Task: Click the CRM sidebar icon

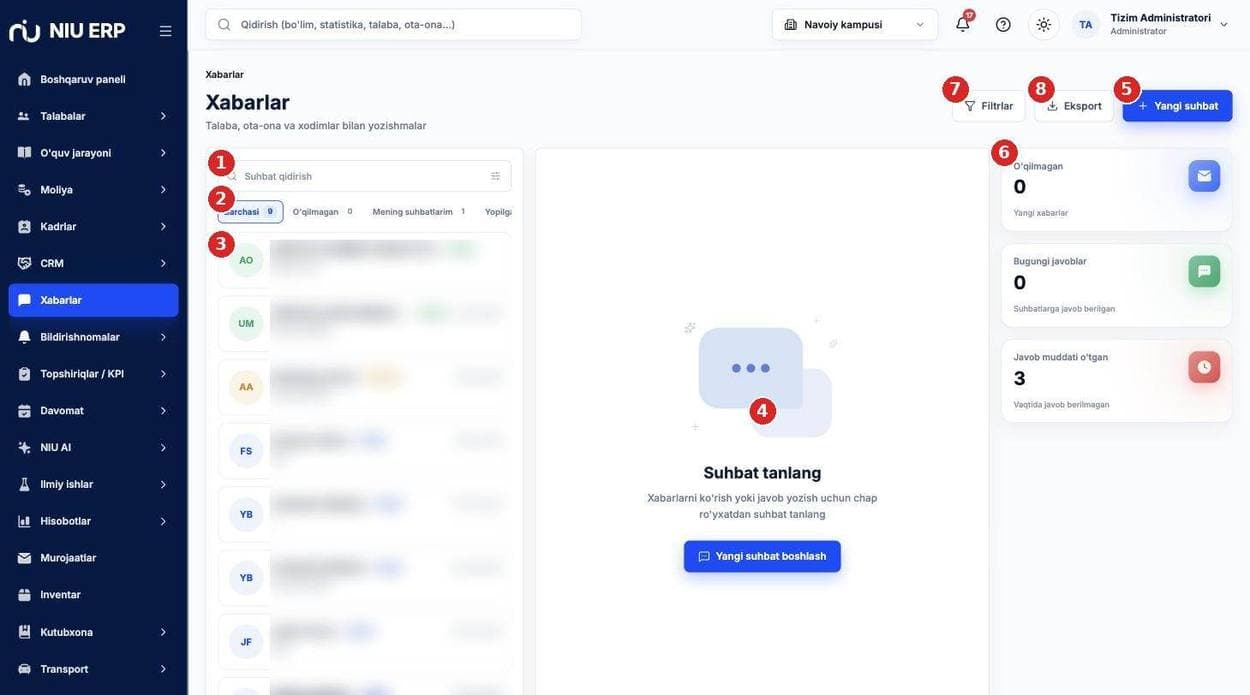Action: tap(24, 263)
